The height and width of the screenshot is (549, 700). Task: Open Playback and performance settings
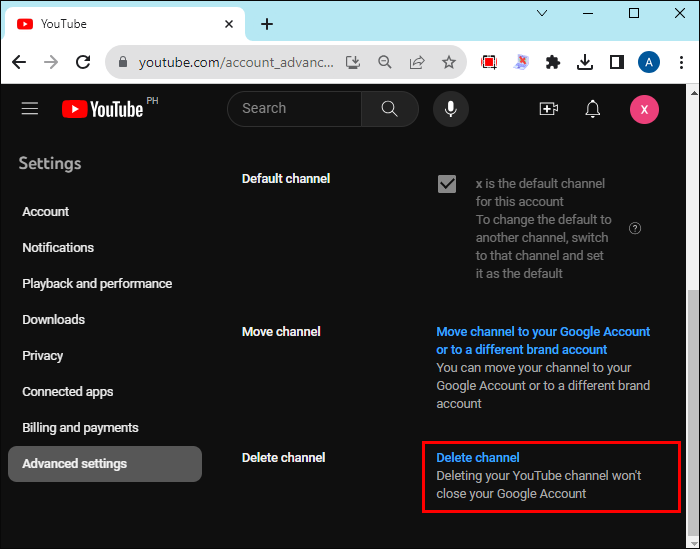[x=97, y=284]
